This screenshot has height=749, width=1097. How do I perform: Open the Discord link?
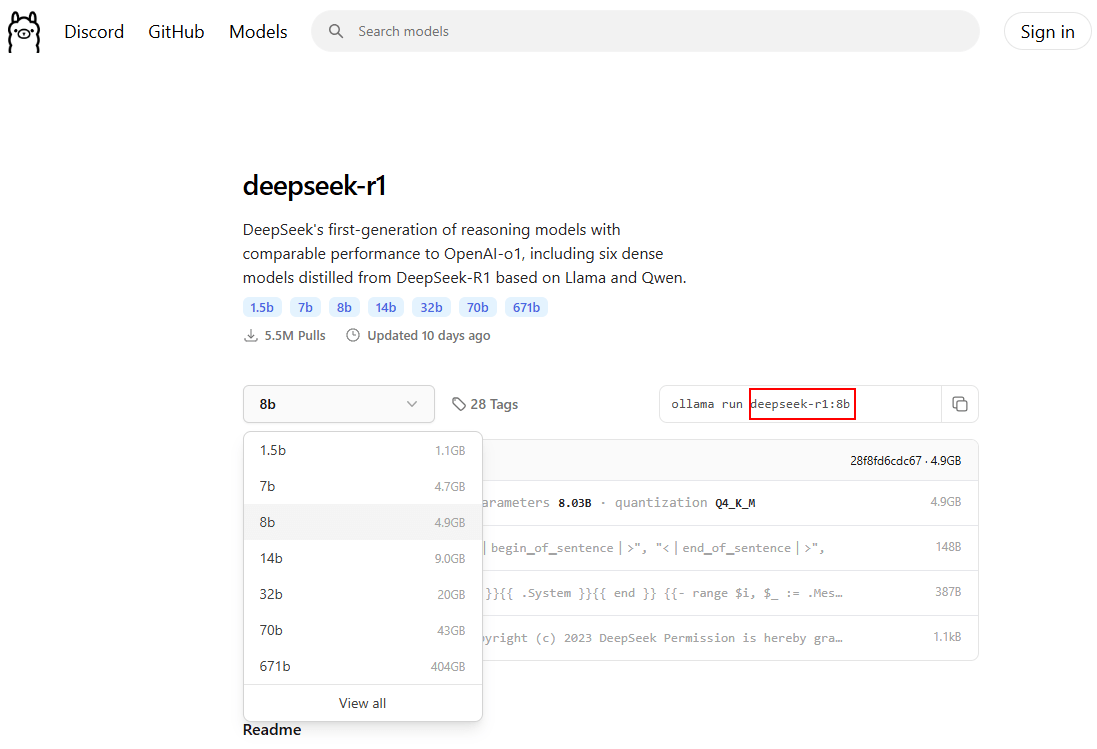[94, 32]
